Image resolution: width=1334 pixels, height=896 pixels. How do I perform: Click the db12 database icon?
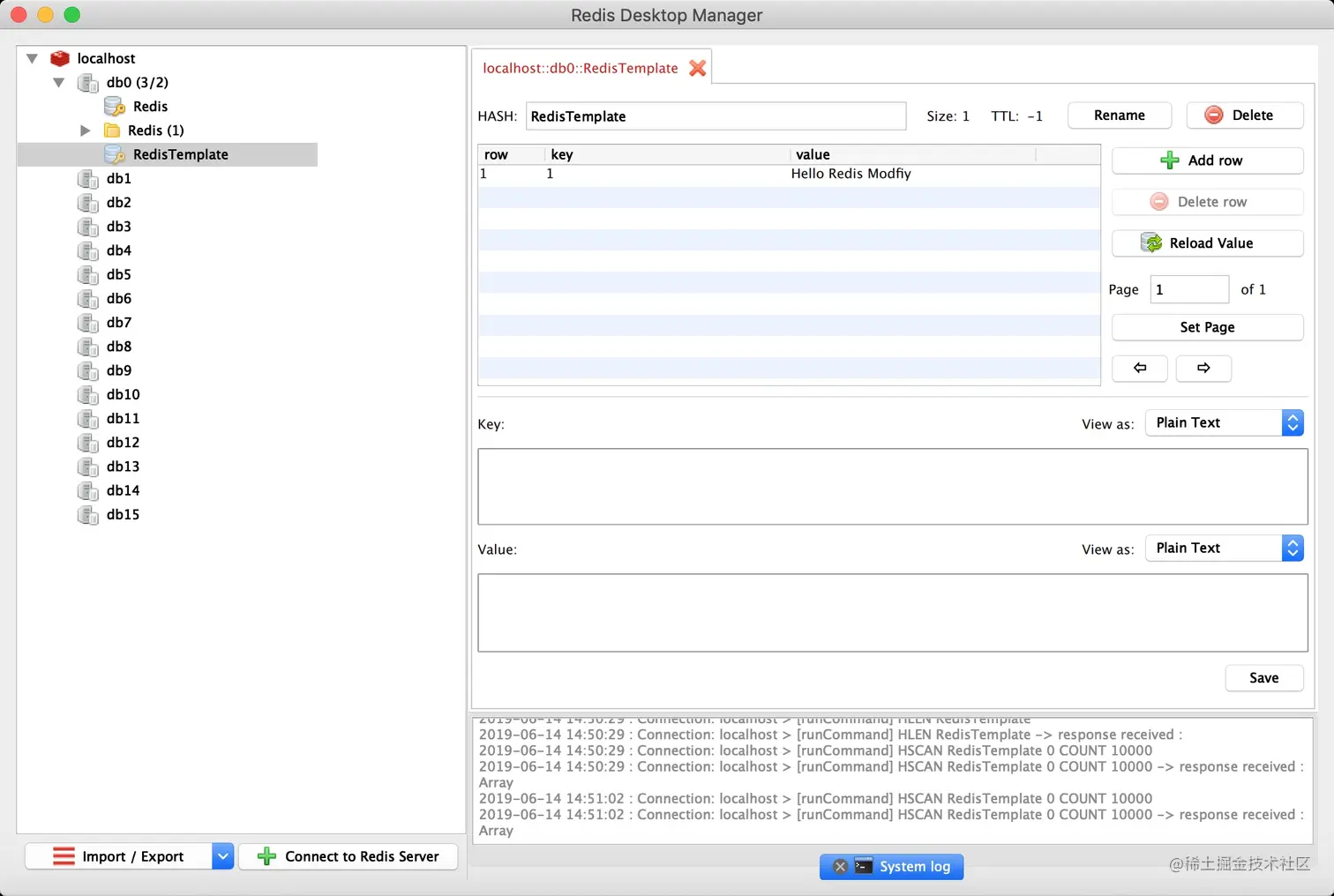pos(88,443)
